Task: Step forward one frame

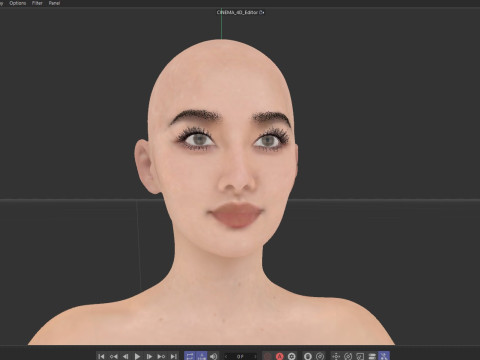Action: tap(149, 356)
